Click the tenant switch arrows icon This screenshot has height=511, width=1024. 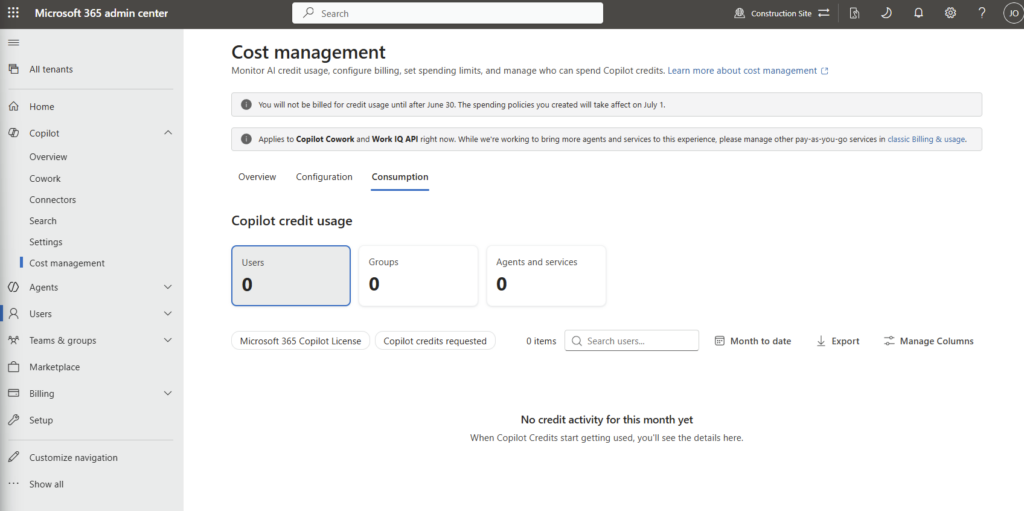click(x=824, y=13)
